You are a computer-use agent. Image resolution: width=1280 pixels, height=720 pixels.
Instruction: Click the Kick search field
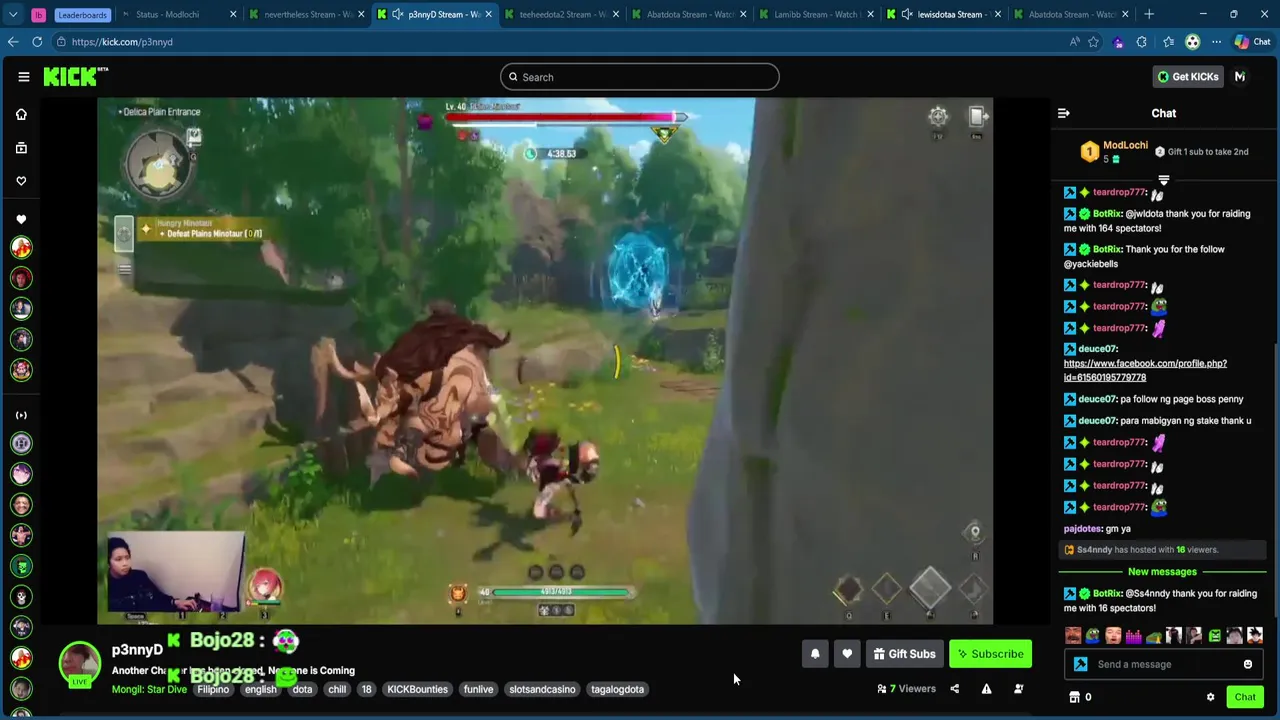click(x=640, y=77)
